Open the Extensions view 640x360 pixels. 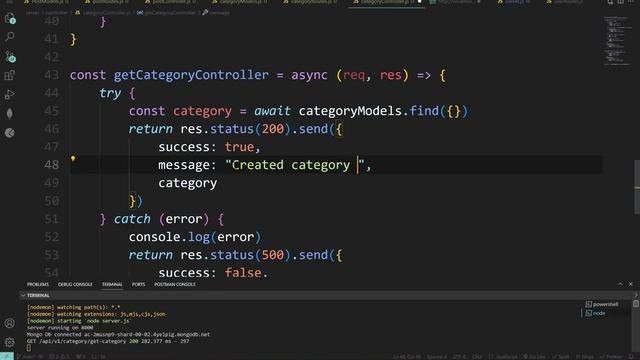pos(9,76)
